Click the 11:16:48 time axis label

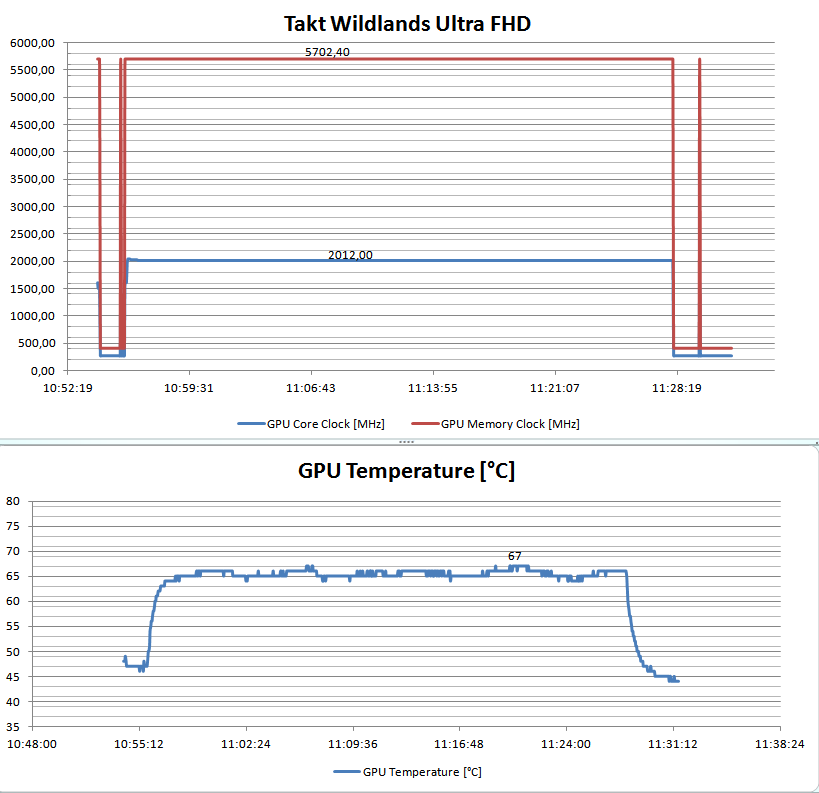coord(459,744)
